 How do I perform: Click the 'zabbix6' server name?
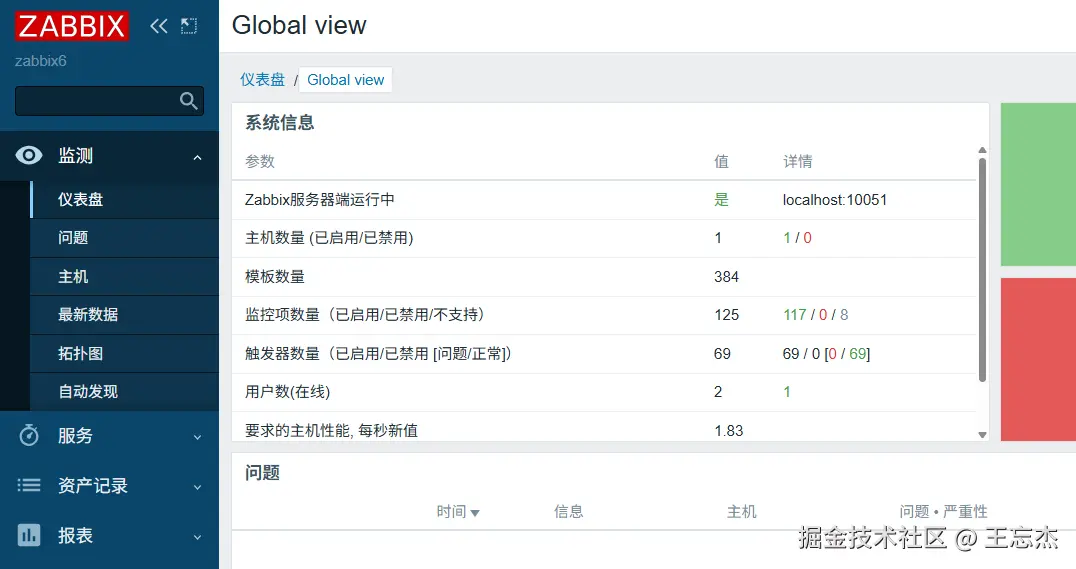pyautogui.click(x=40, y=61)
